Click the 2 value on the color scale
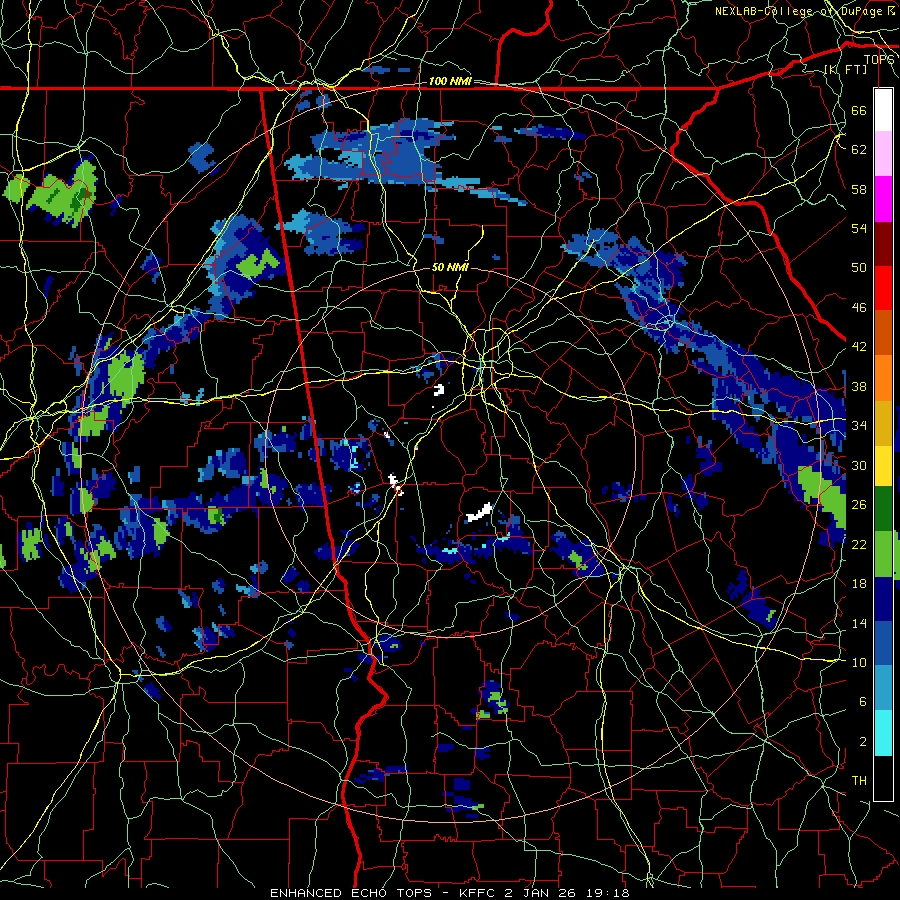This screenshot has height=900, width=900. coord(863,742)
